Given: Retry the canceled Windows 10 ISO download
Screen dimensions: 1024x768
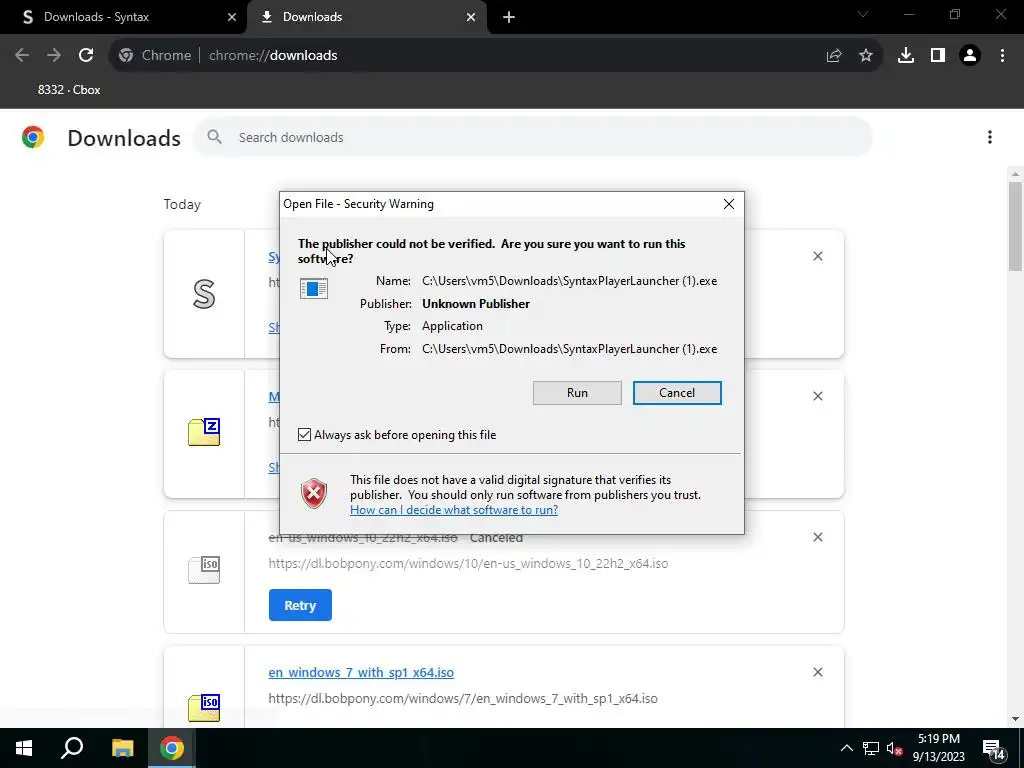Looking at the screenshot, I should point(300,605).
